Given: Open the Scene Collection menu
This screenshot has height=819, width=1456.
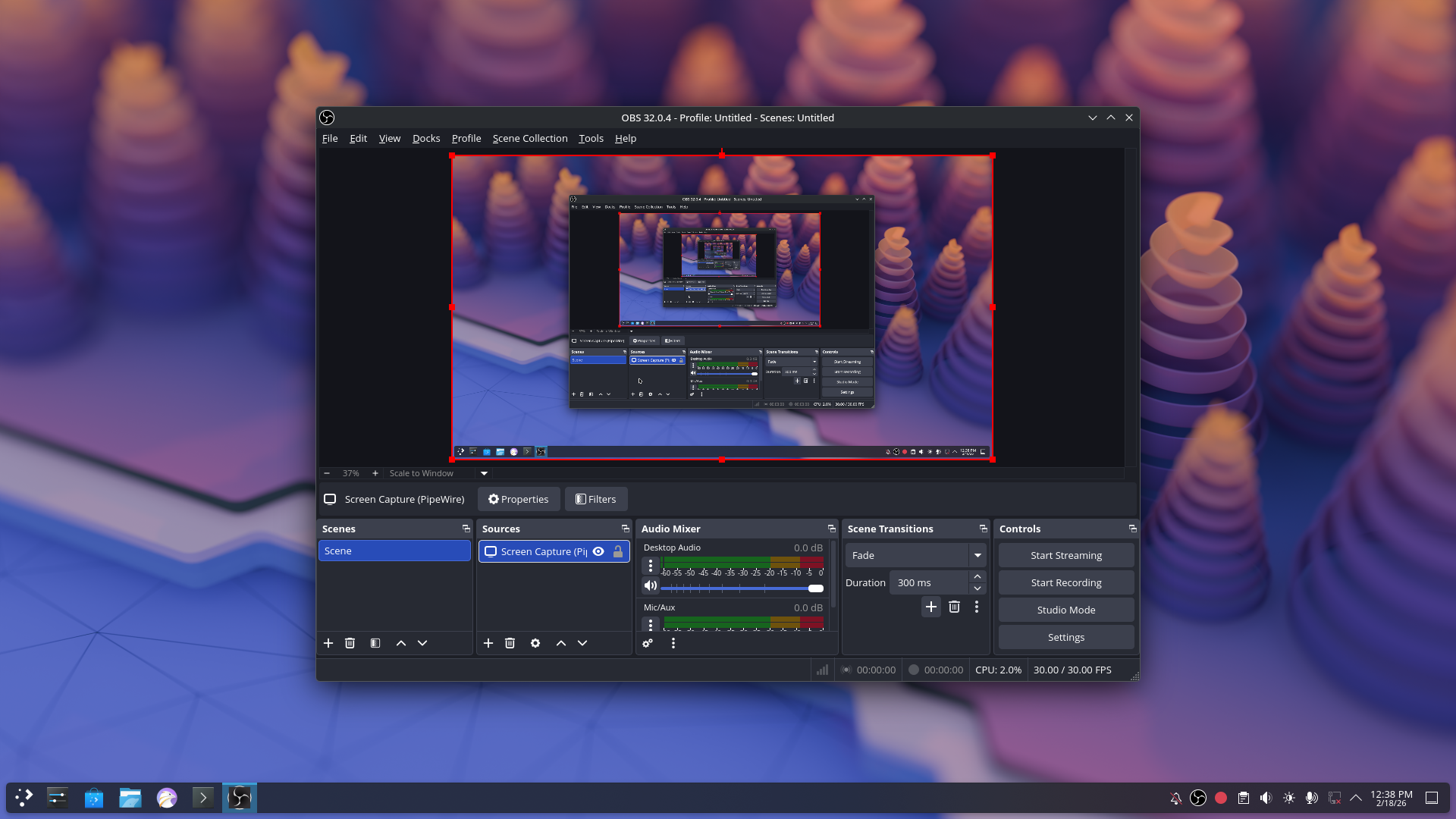Looking at the screenshot, I should 529,138.
